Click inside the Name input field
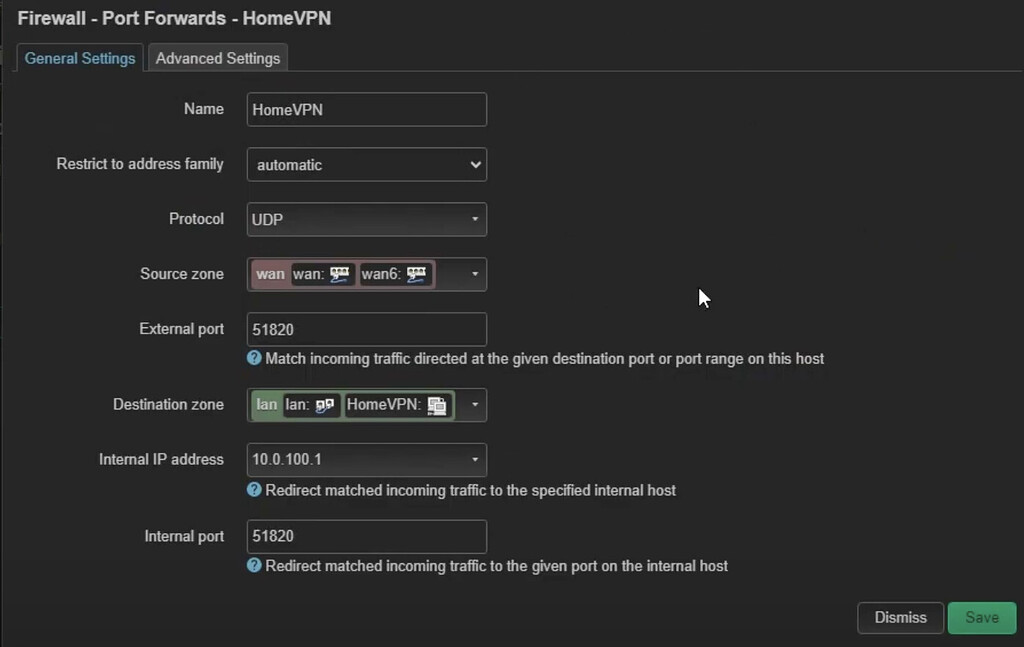 [x=366, y=109]
